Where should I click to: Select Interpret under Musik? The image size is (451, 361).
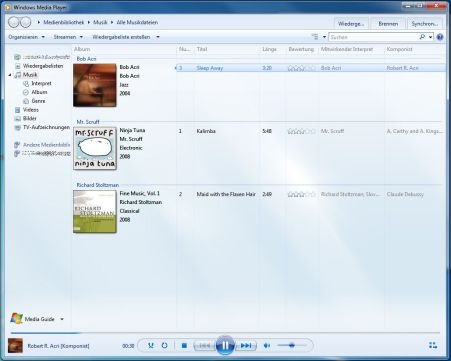pyautogui.click(x=41, y=83)
